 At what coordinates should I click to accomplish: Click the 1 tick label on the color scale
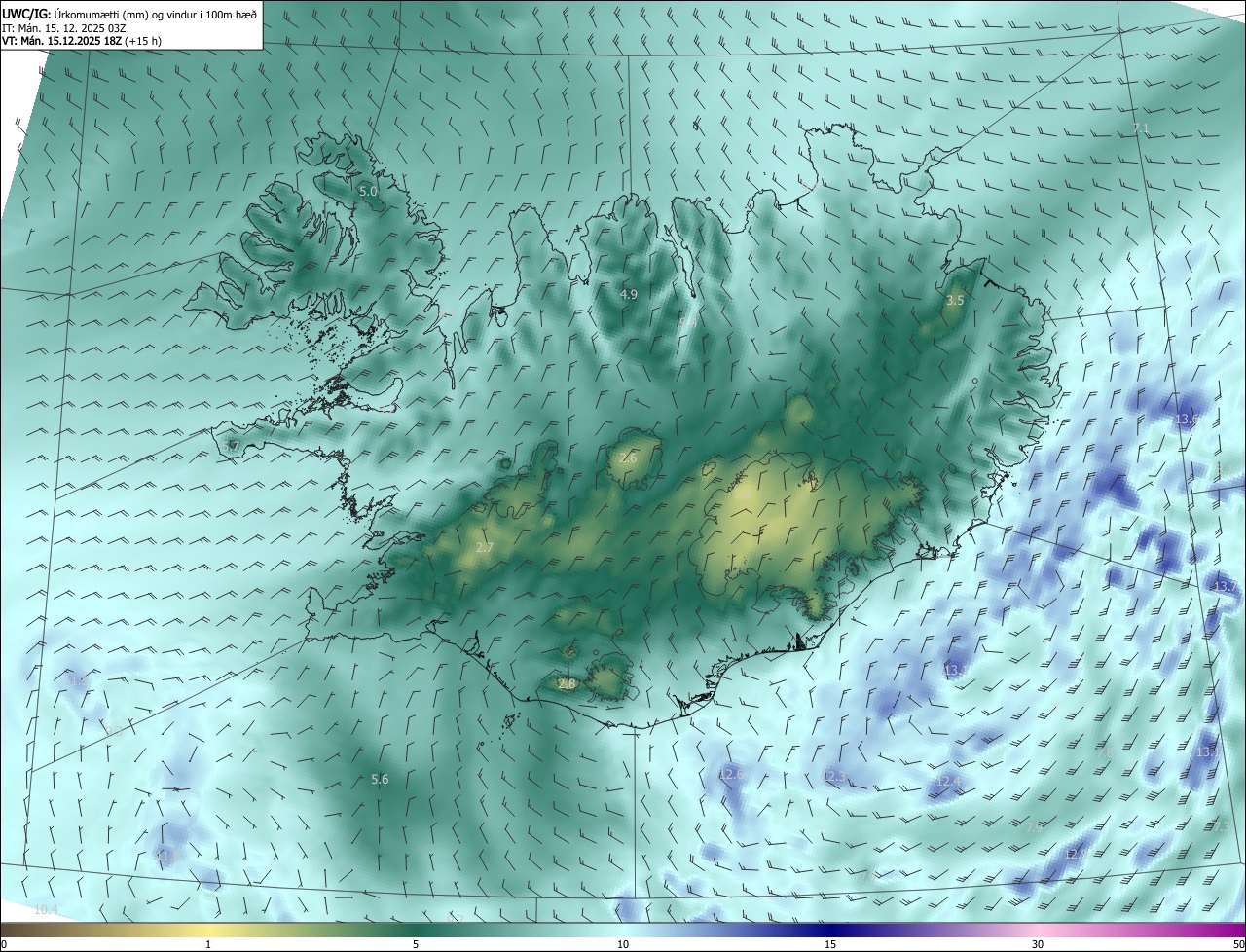pos(208,944)
